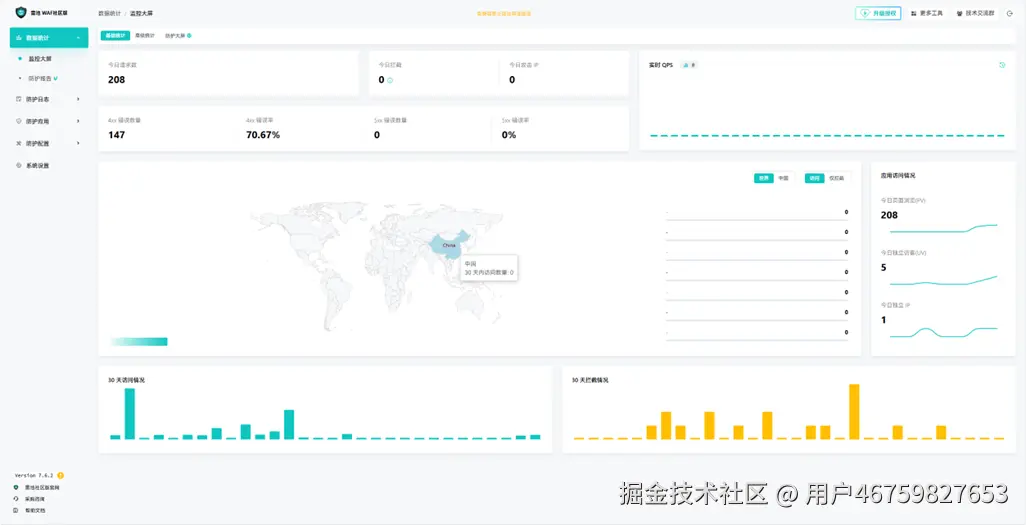
Task: Click 数据统计 breadcrumb at top
Action: 109,13
